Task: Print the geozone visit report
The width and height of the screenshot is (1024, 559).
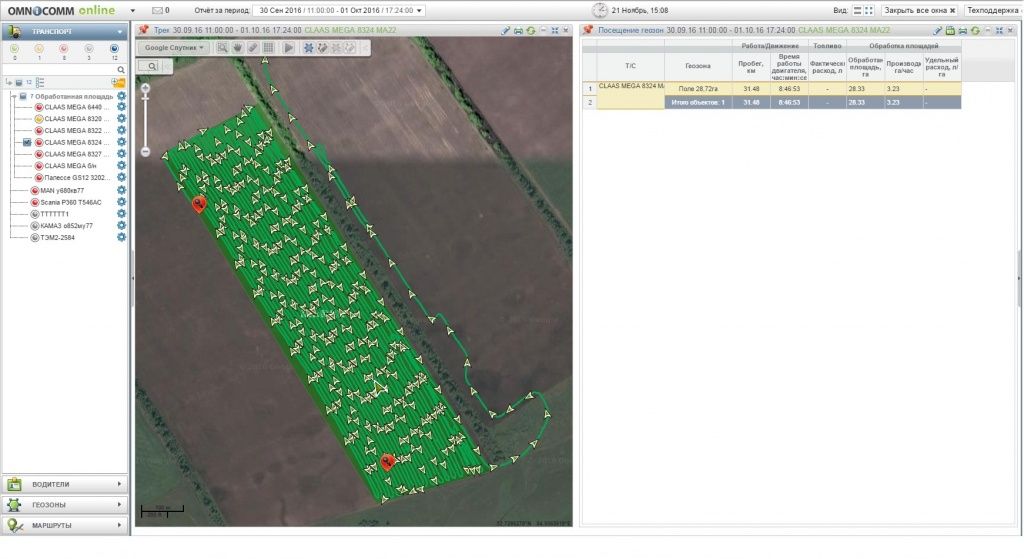Action: [x=963, y=31]
